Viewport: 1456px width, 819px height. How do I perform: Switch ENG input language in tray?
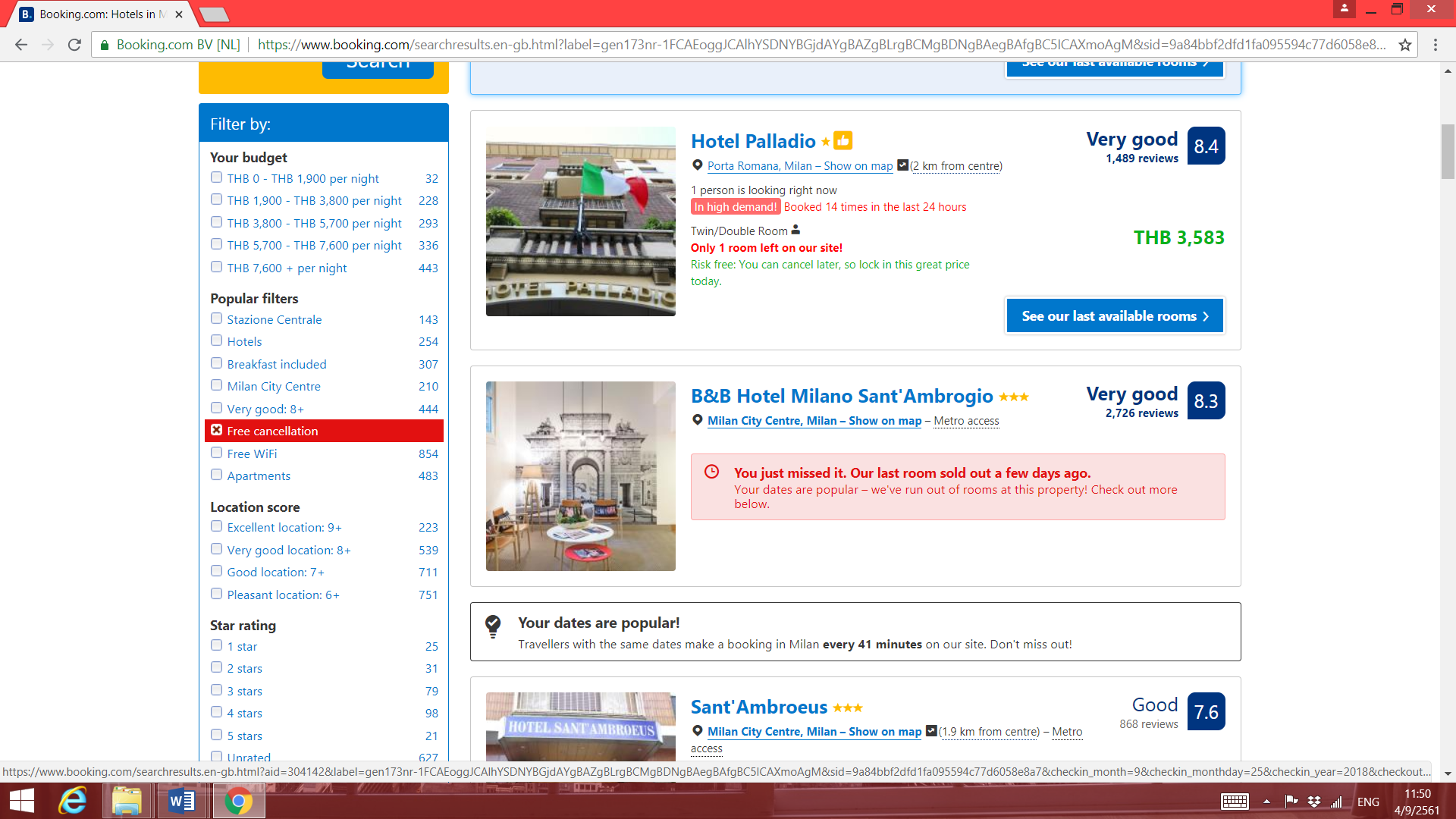pos(1368,802)
